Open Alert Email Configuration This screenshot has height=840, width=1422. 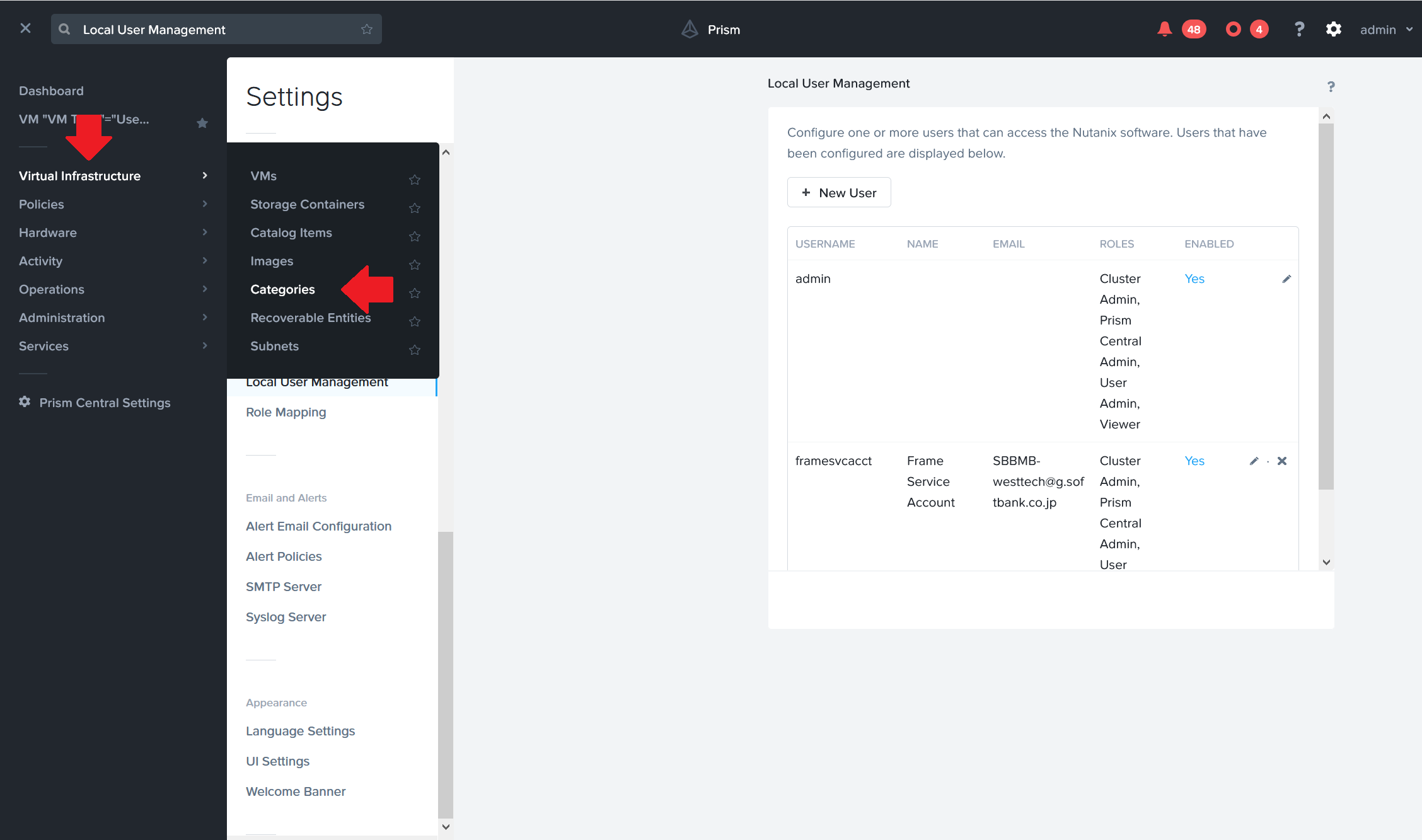point(318,526)
